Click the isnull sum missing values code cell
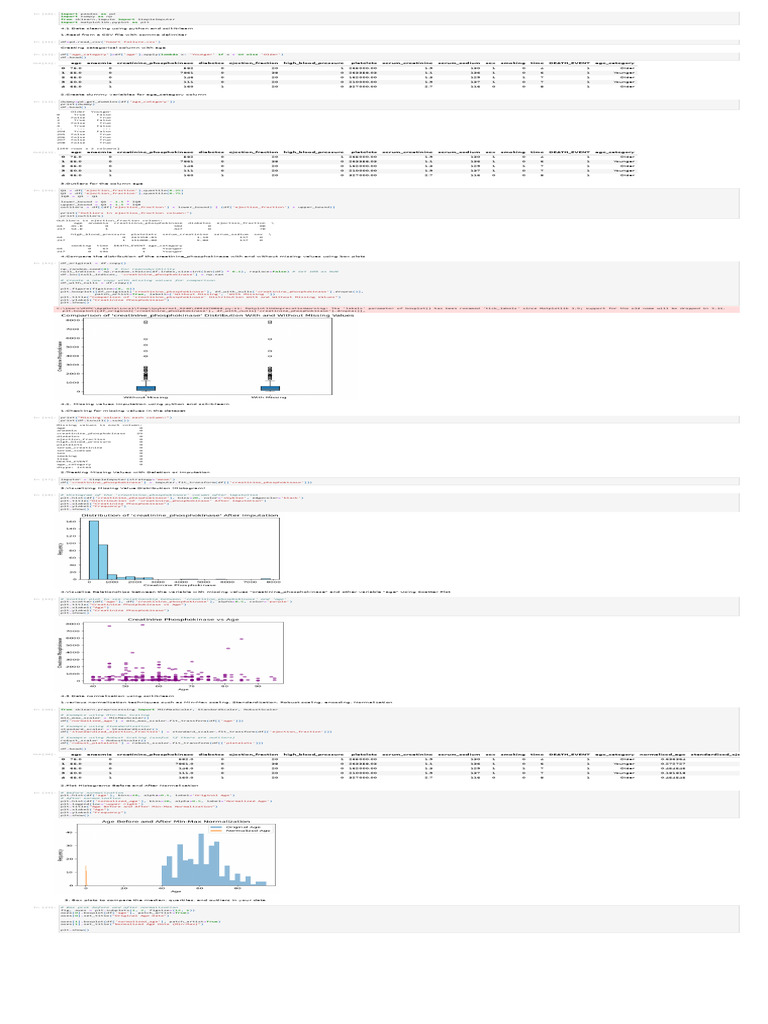The width and height of the screenshot is (768, 1024). pos(399,417)
